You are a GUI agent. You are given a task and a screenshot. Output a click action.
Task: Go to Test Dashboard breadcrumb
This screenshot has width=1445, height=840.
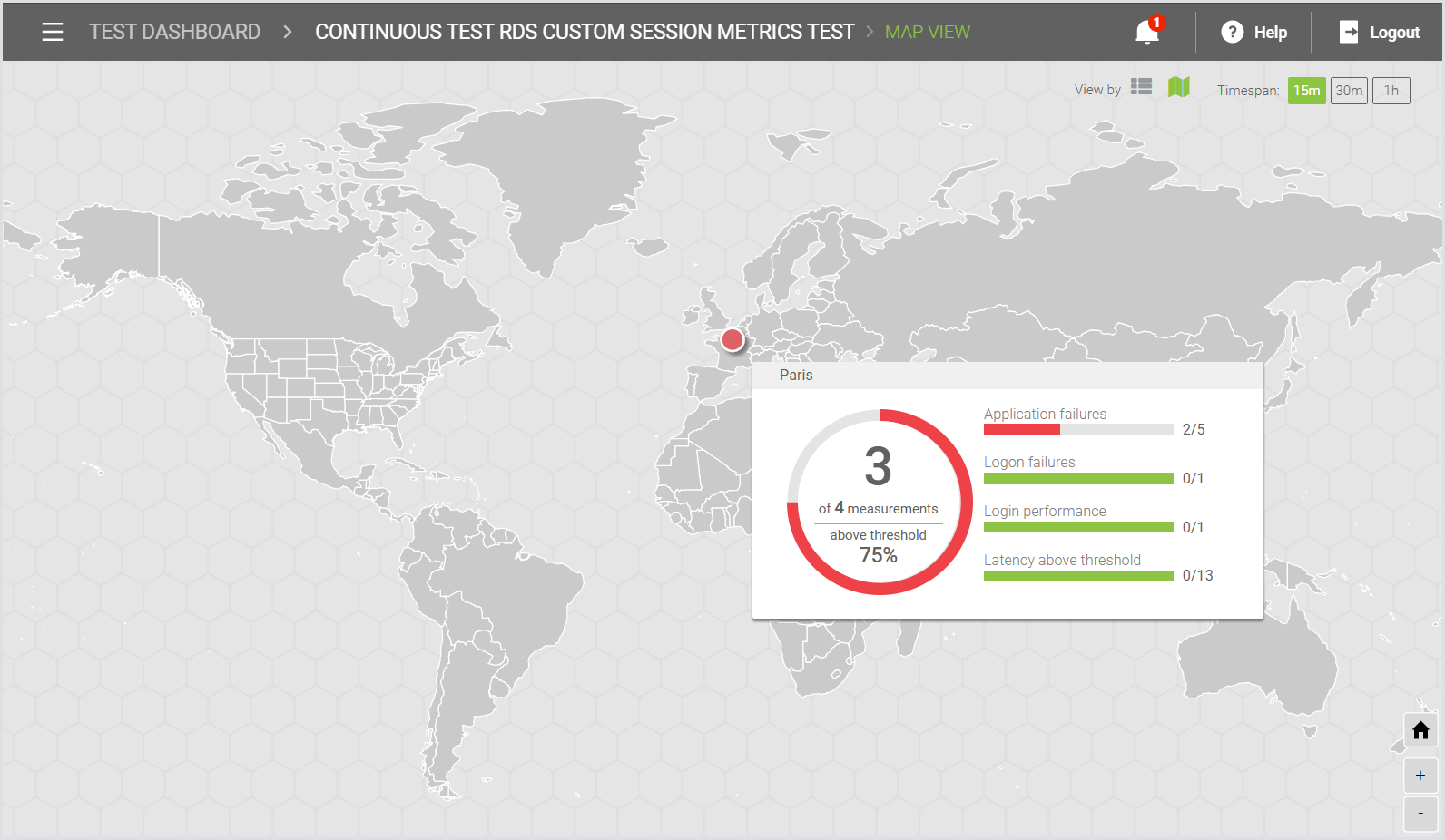pyautogui.click(x=174, y=32)
